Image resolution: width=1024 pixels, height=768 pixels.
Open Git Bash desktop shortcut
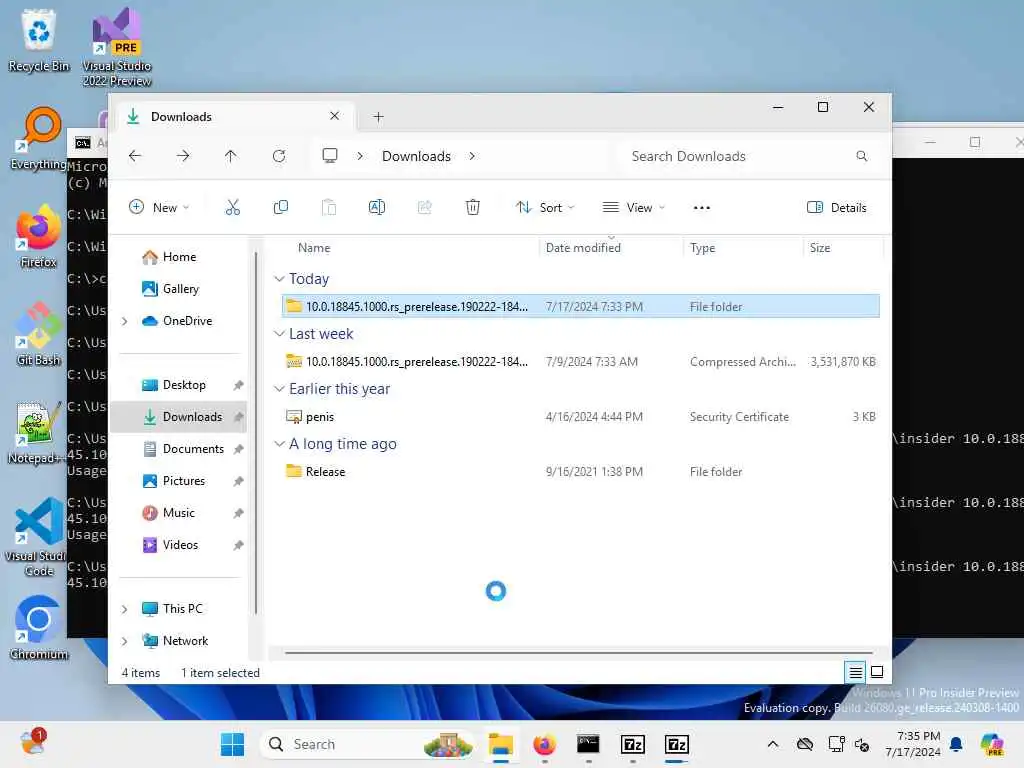[39, 334]
